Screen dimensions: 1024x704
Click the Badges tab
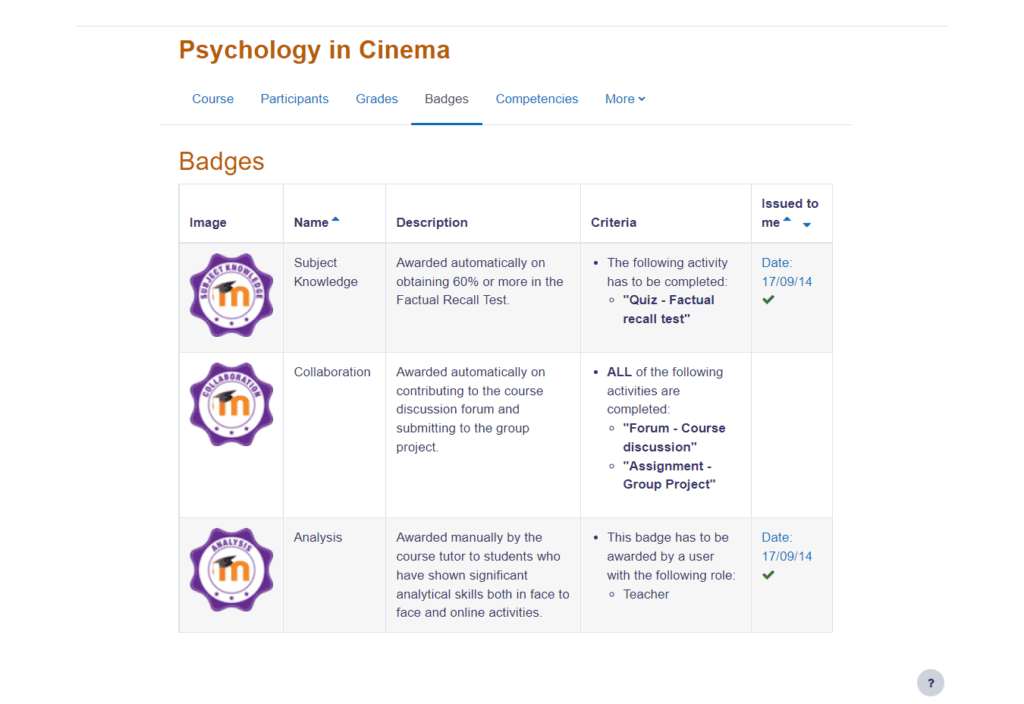pos(446,99)
